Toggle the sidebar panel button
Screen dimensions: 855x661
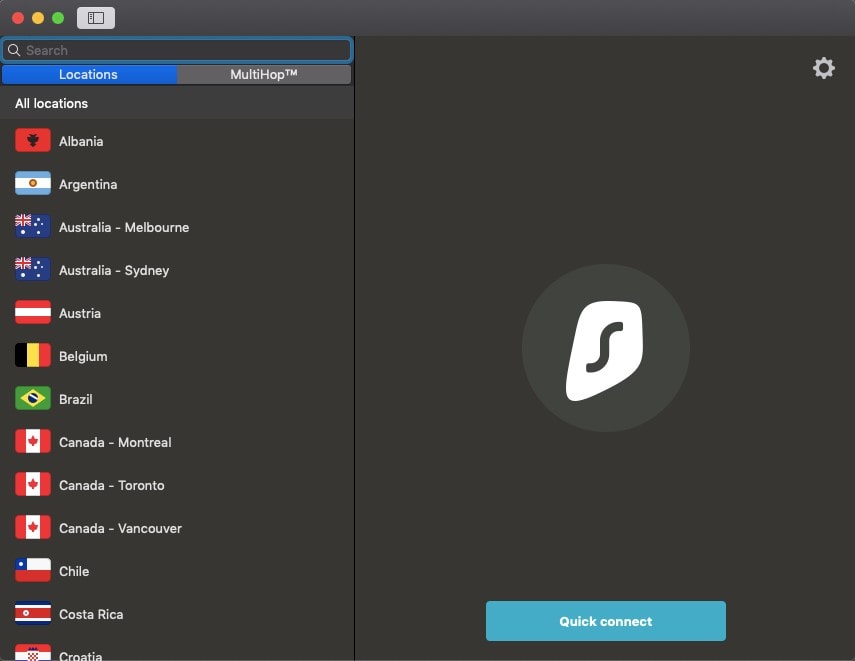pos(96,18)
